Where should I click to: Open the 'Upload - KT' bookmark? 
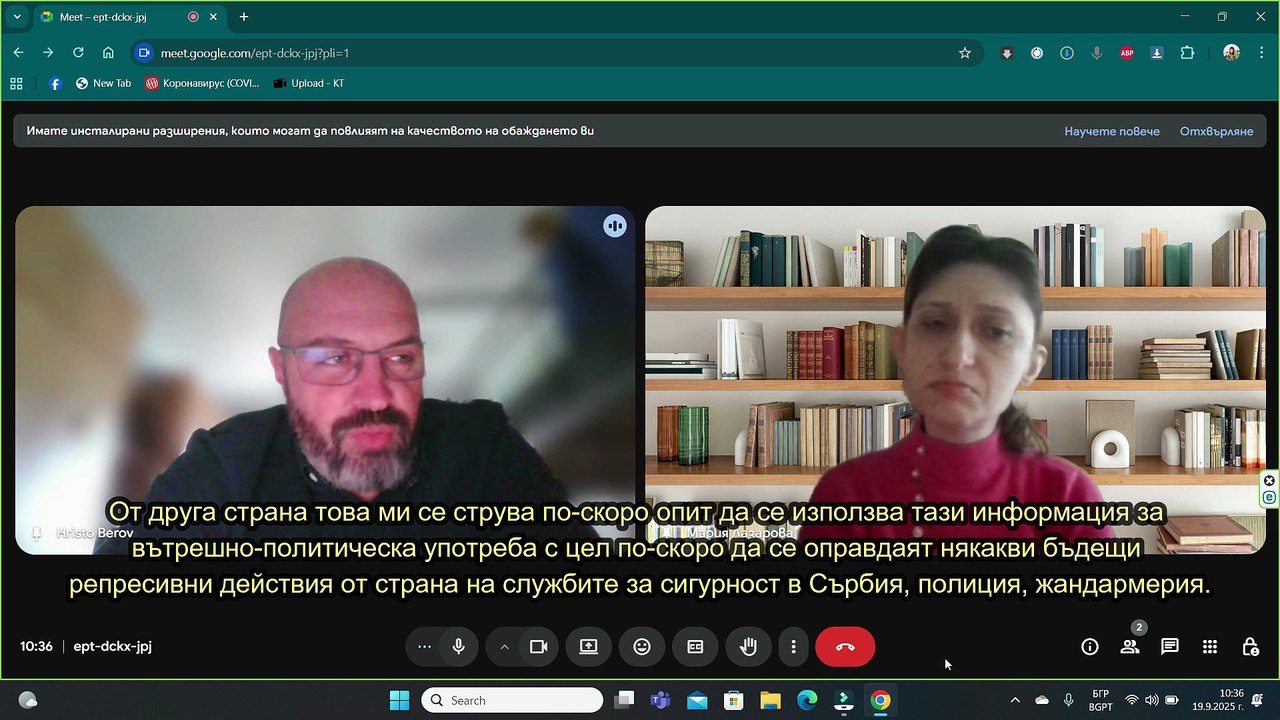tap(309, 83)
